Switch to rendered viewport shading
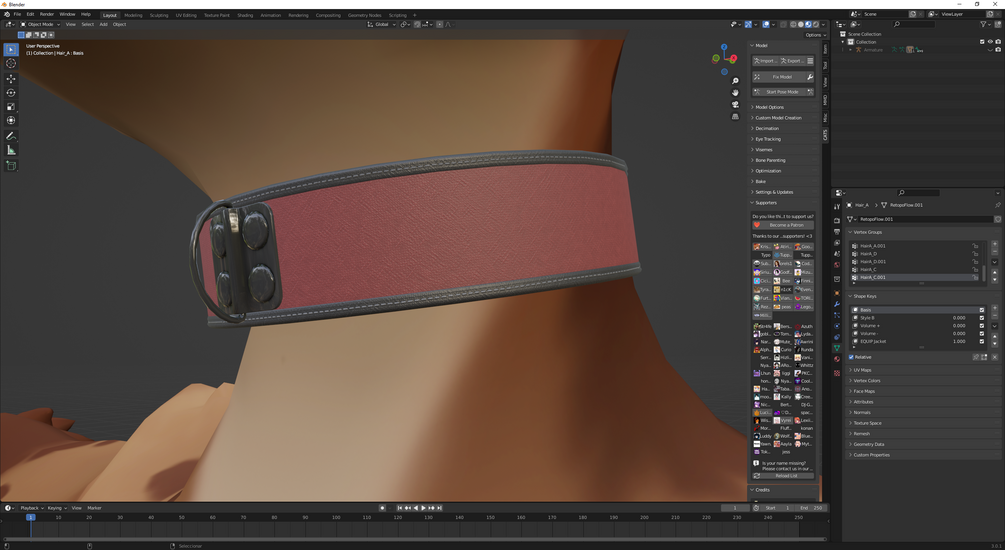1005x550 pixels. pyautogui.click(x=816, y=24)
